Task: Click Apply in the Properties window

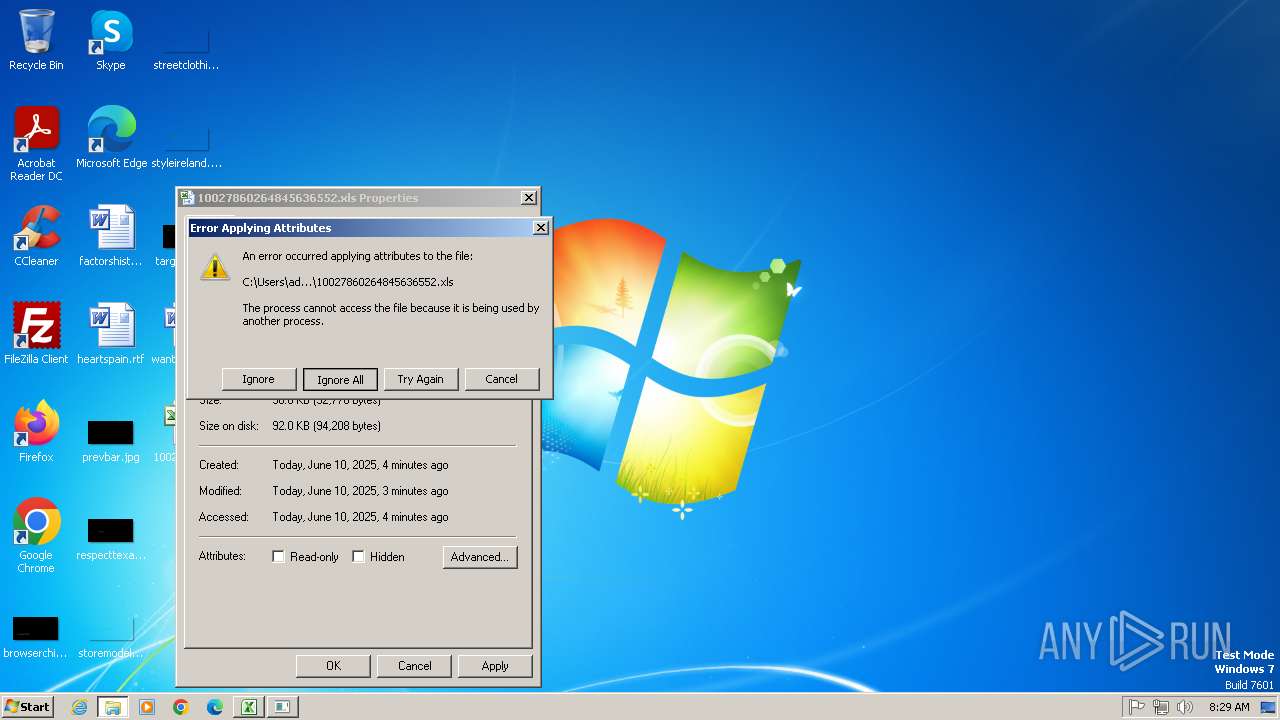Action: point(495,666)
